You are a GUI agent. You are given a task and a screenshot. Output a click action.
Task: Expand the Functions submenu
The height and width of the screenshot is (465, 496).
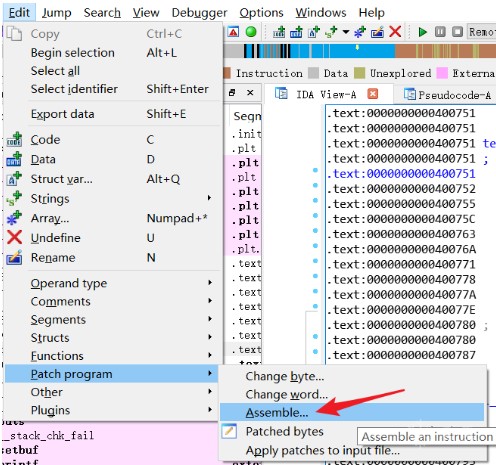(x=113, y=356)
